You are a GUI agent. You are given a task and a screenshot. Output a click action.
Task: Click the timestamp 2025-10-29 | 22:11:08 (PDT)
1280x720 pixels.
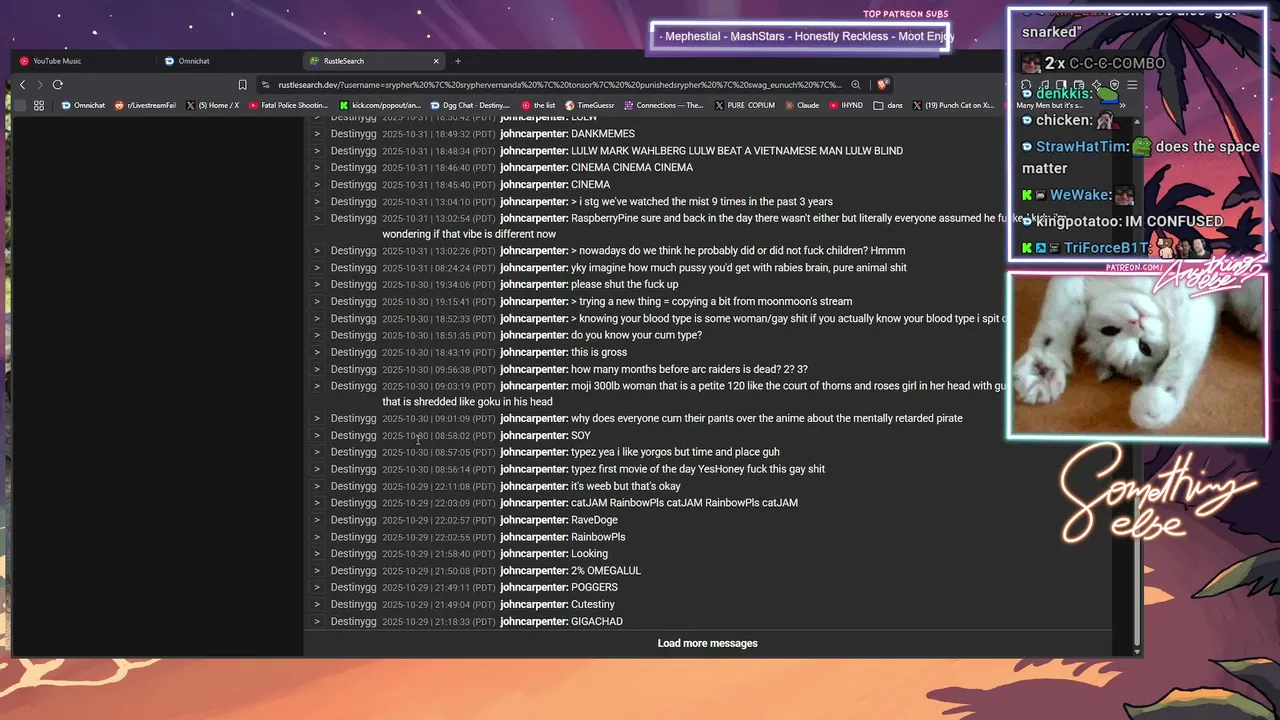439,487
